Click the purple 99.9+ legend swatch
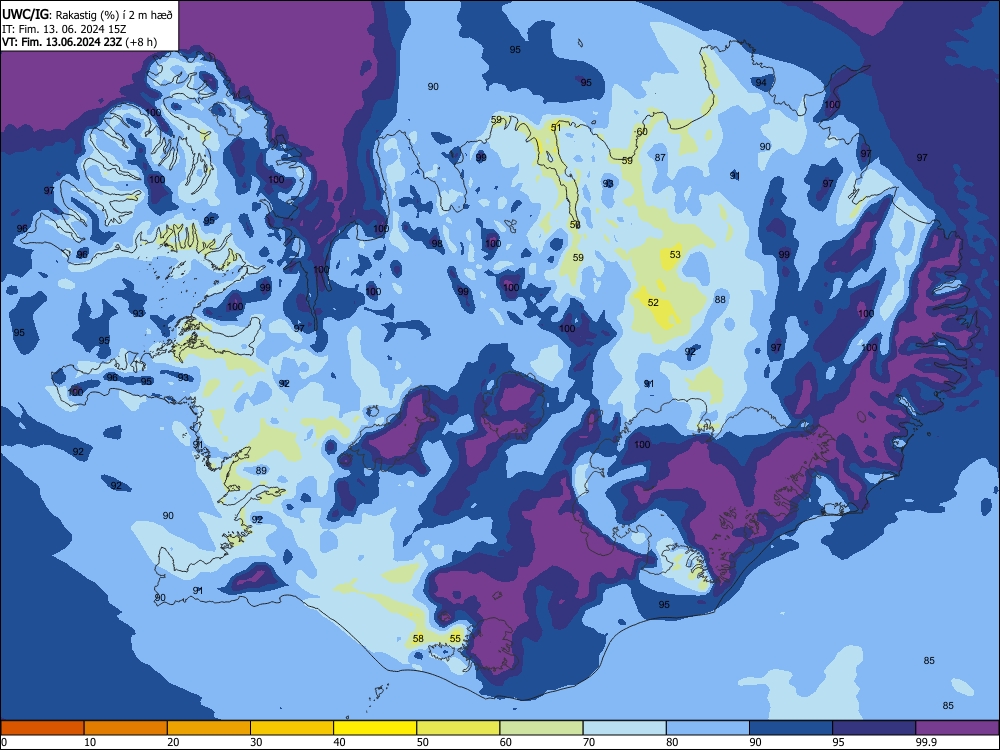The height and width of the screenshot is (750, 1000). tap(957, 728)
